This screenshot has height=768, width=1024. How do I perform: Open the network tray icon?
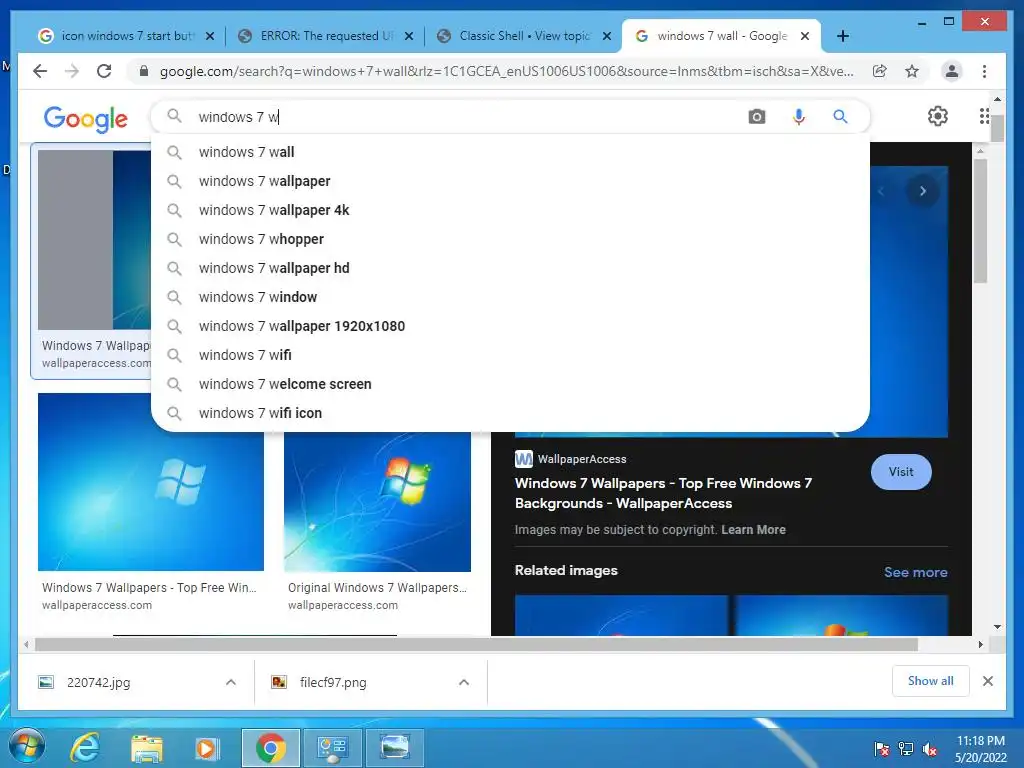pyautogui.click(x=906, y=749)
